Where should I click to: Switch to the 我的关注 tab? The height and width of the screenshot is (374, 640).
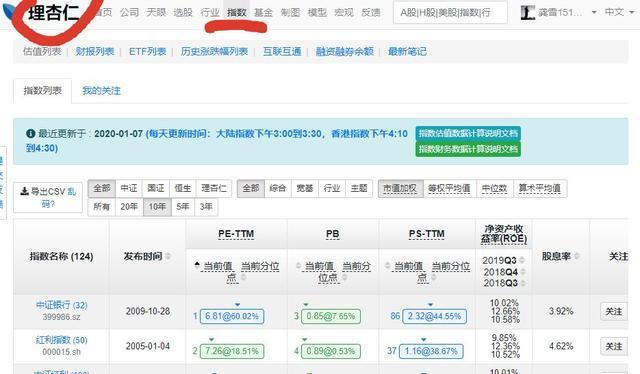click(101, 91)
